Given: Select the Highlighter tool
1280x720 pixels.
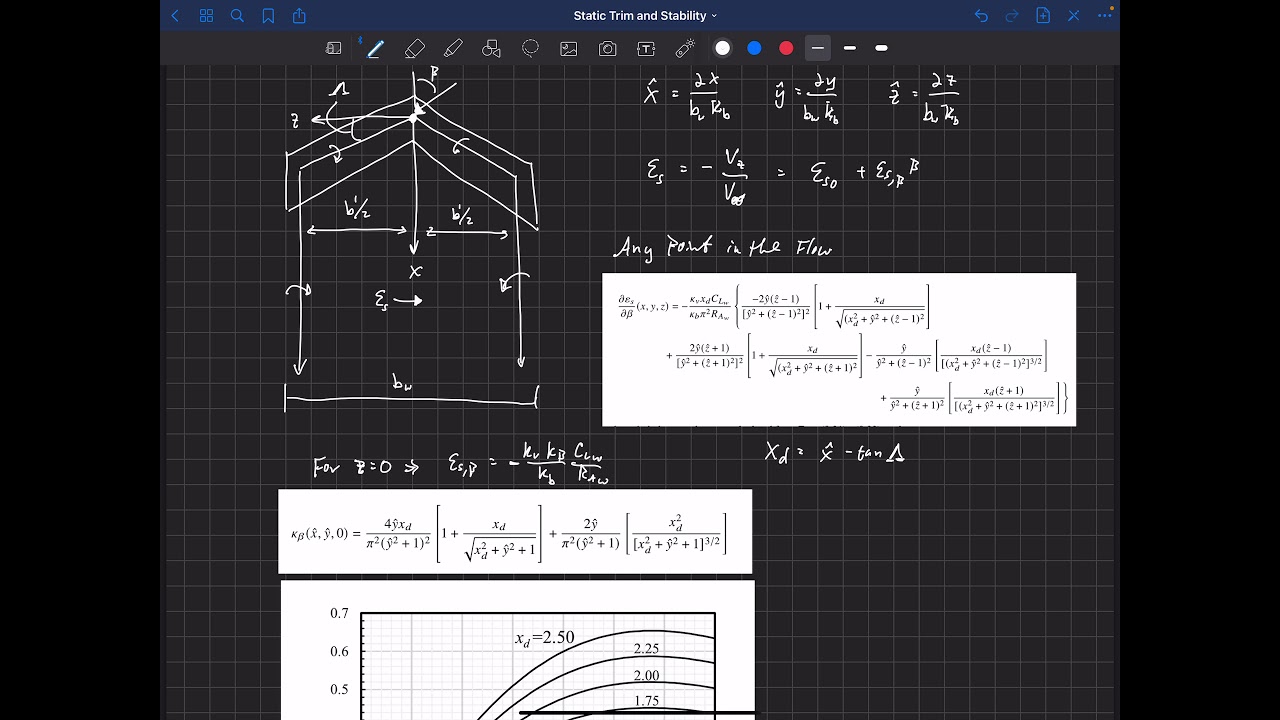Looking at the screenshot, I should point(453,48).
